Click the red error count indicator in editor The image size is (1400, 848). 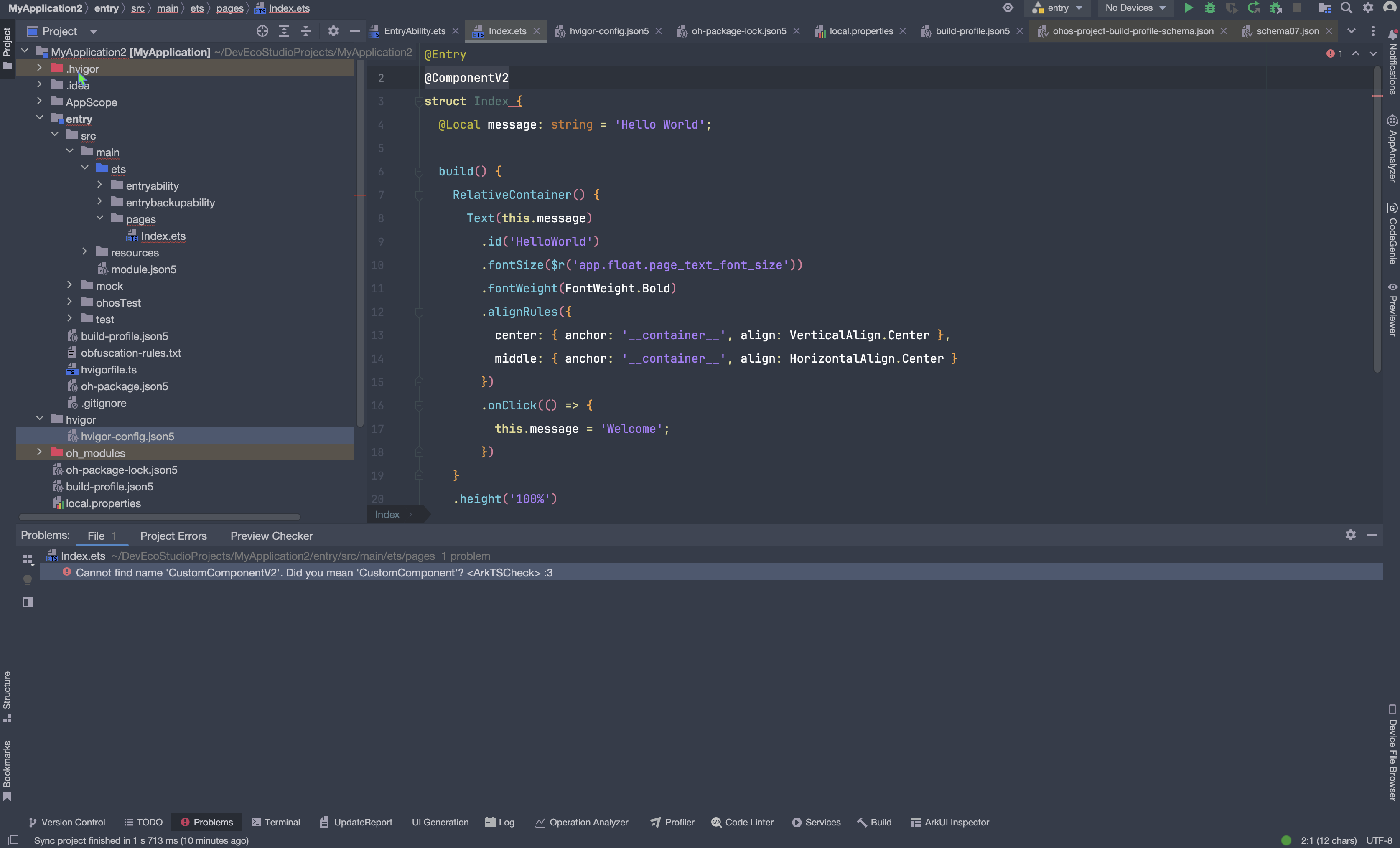click(x=1335, y=53)
